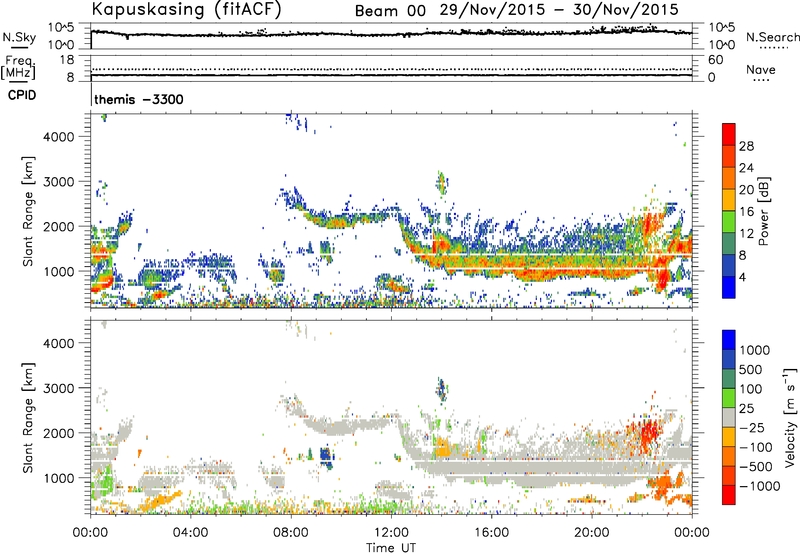
Task: Click the Slant Range label of velocity panel
Action: (x=28, y=418)
